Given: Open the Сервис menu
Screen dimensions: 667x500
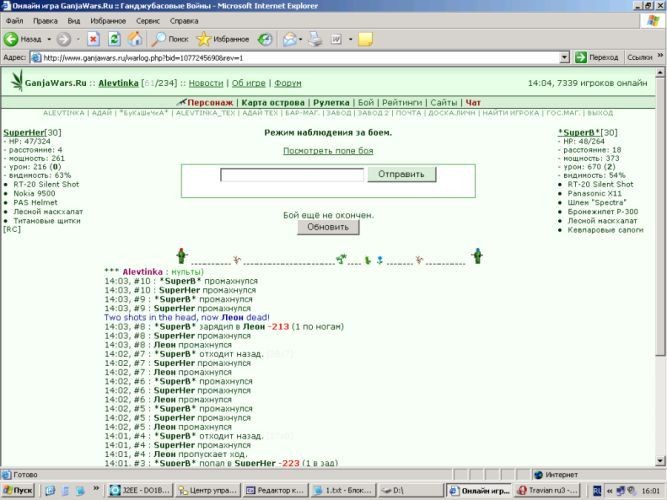Looking at the screenshot, I should (148, 21).
